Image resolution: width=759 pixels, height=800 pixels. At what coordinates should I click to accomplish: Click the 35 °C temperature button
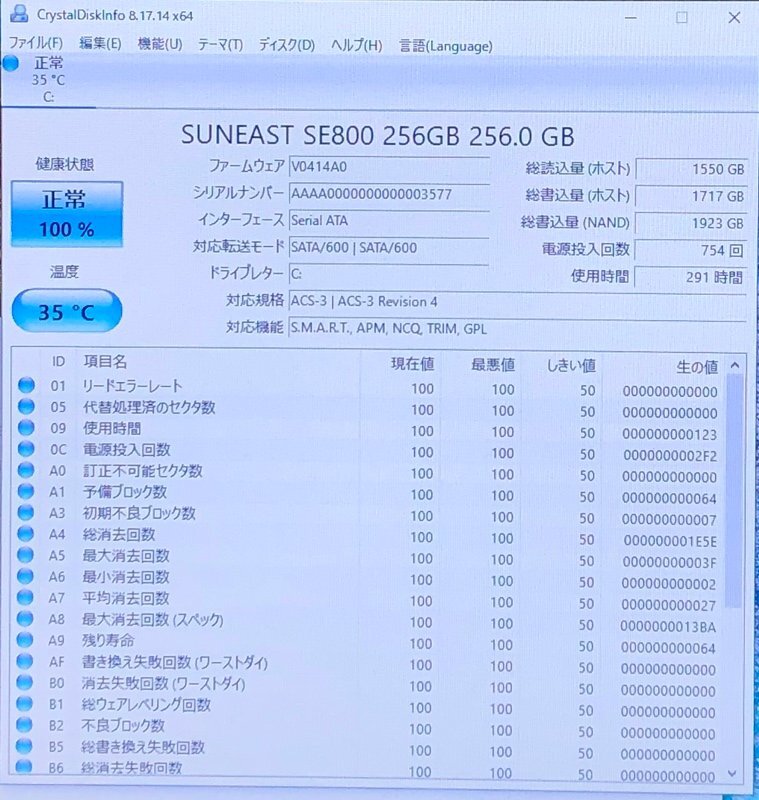pyautogui.click(x=67, y=311)
